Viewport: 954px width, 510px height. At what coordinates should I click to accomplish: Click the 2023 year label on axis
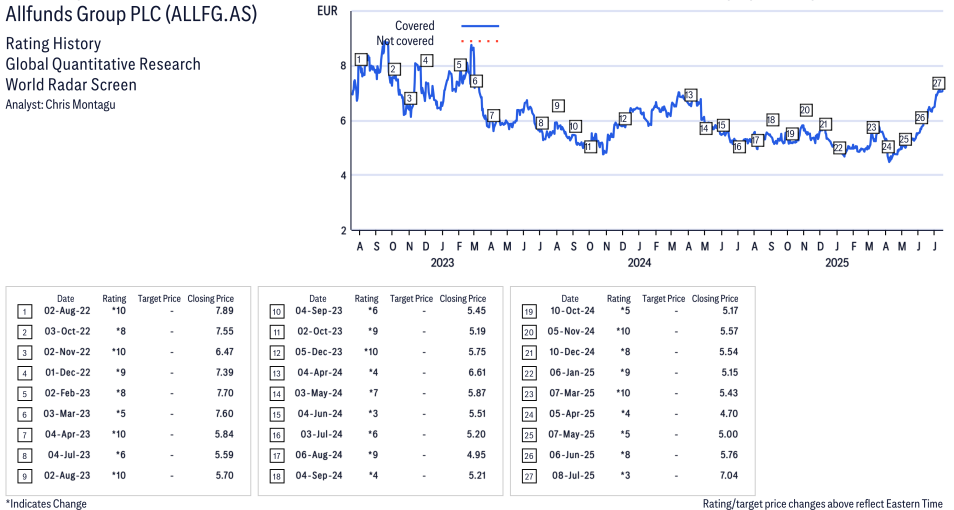click(442, 262)
